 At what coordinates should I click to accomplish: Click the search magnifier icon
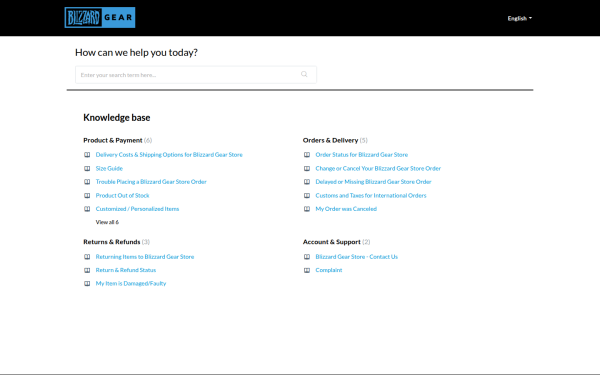point(304,74)
